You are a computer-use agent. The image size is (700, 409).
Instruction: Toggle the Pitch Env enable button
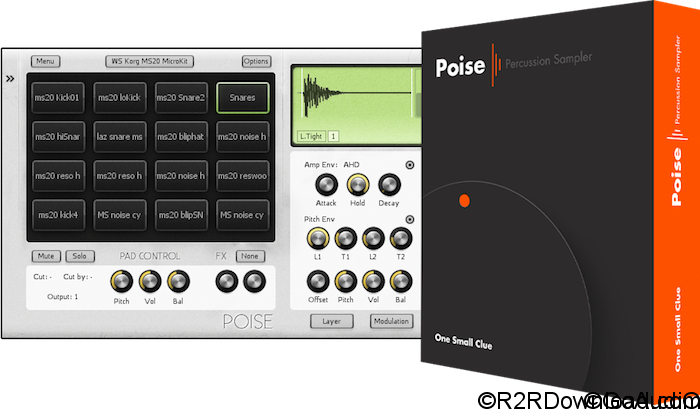tap(410, 220)
